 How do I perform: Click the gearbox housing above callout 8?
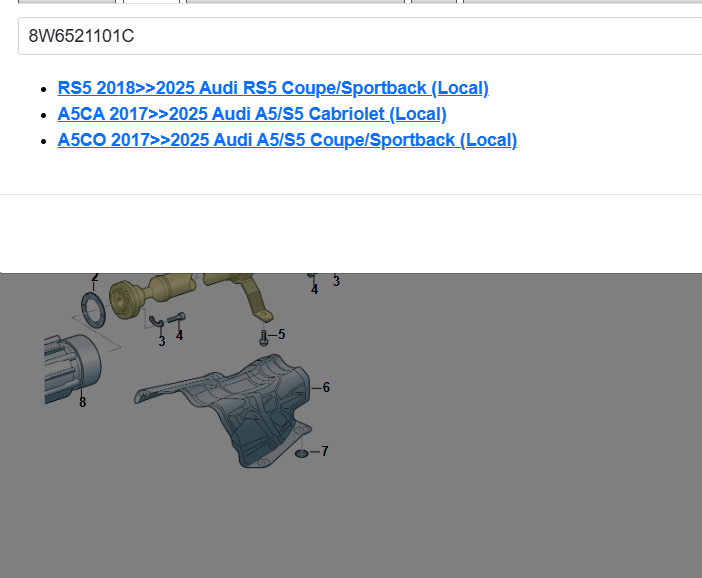(70, 364)
